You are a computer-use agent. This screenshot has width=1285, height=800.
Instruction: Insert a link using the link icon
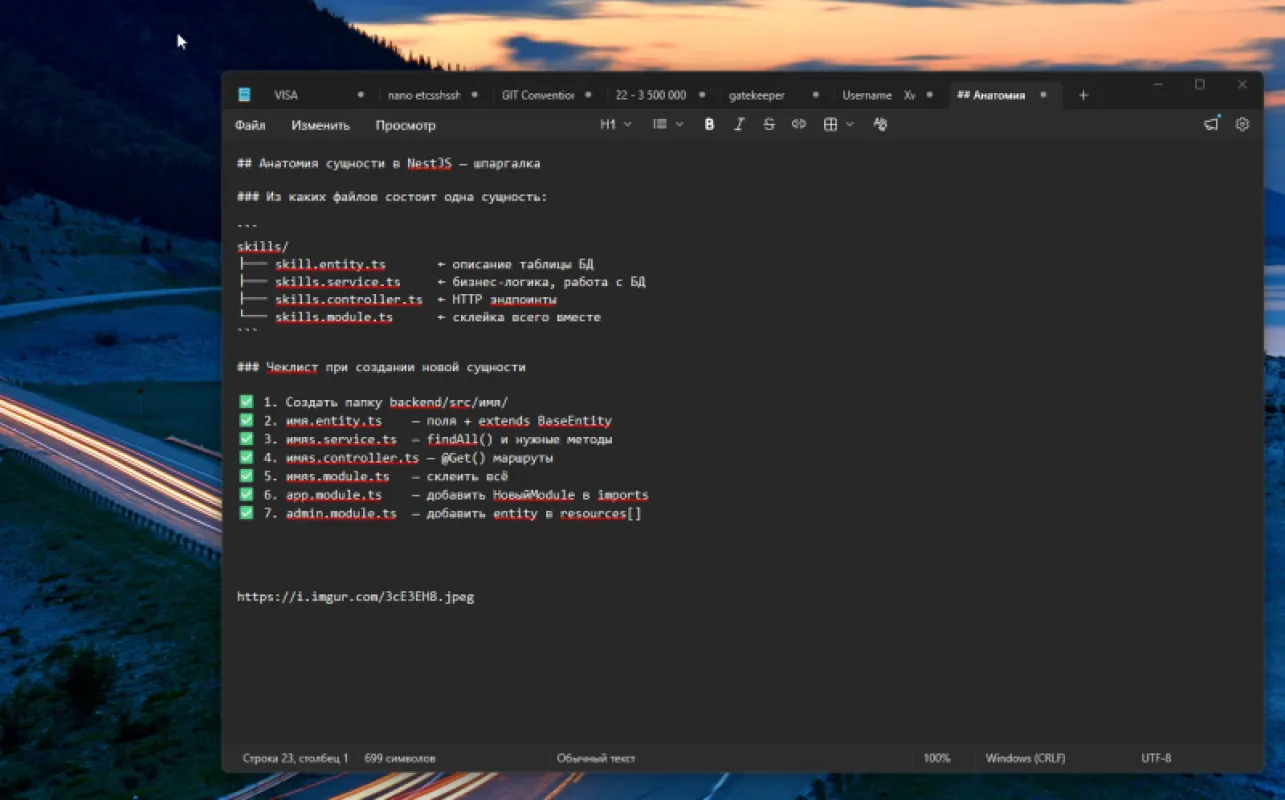(x=799, y=125)
